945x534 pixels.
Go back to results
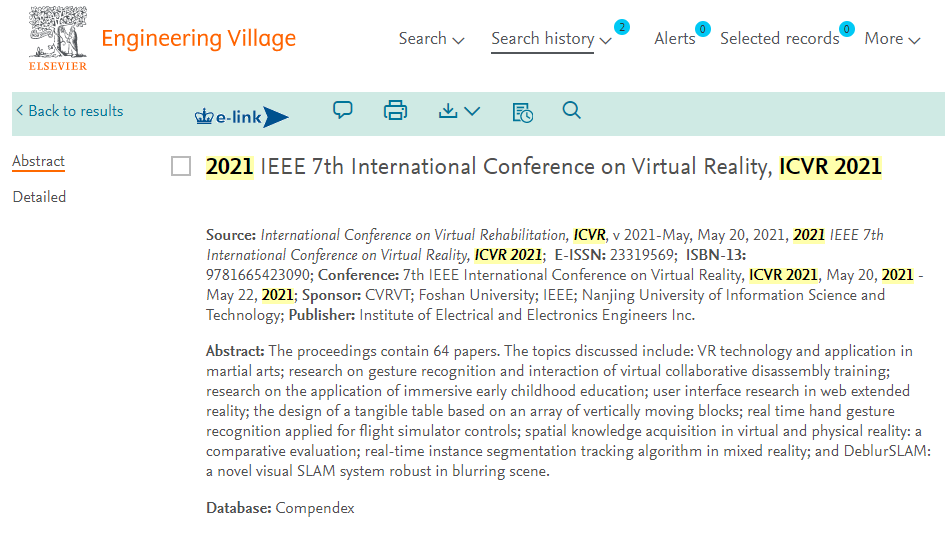69,111
